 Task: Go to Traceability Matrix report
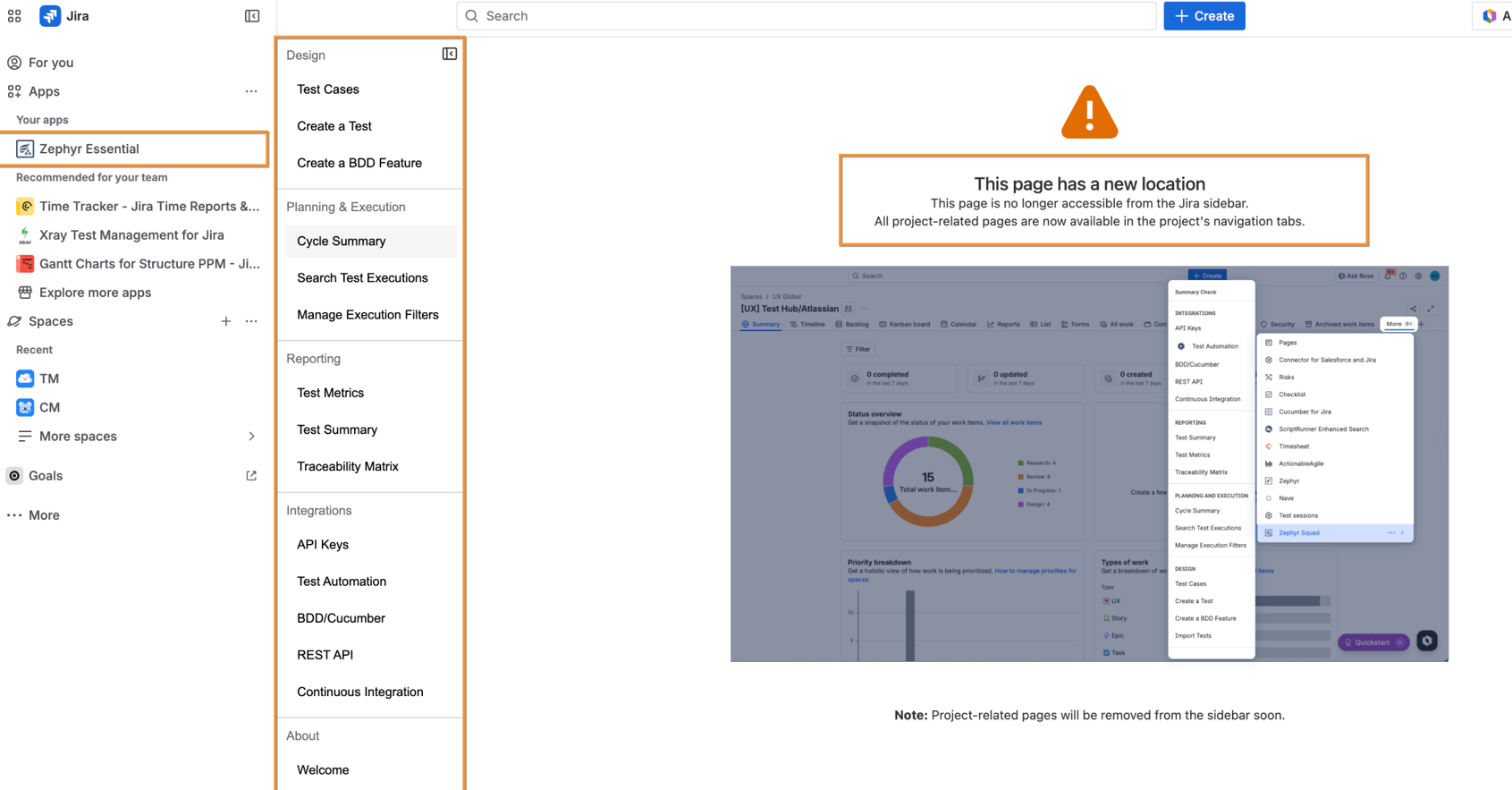(348, 466)
